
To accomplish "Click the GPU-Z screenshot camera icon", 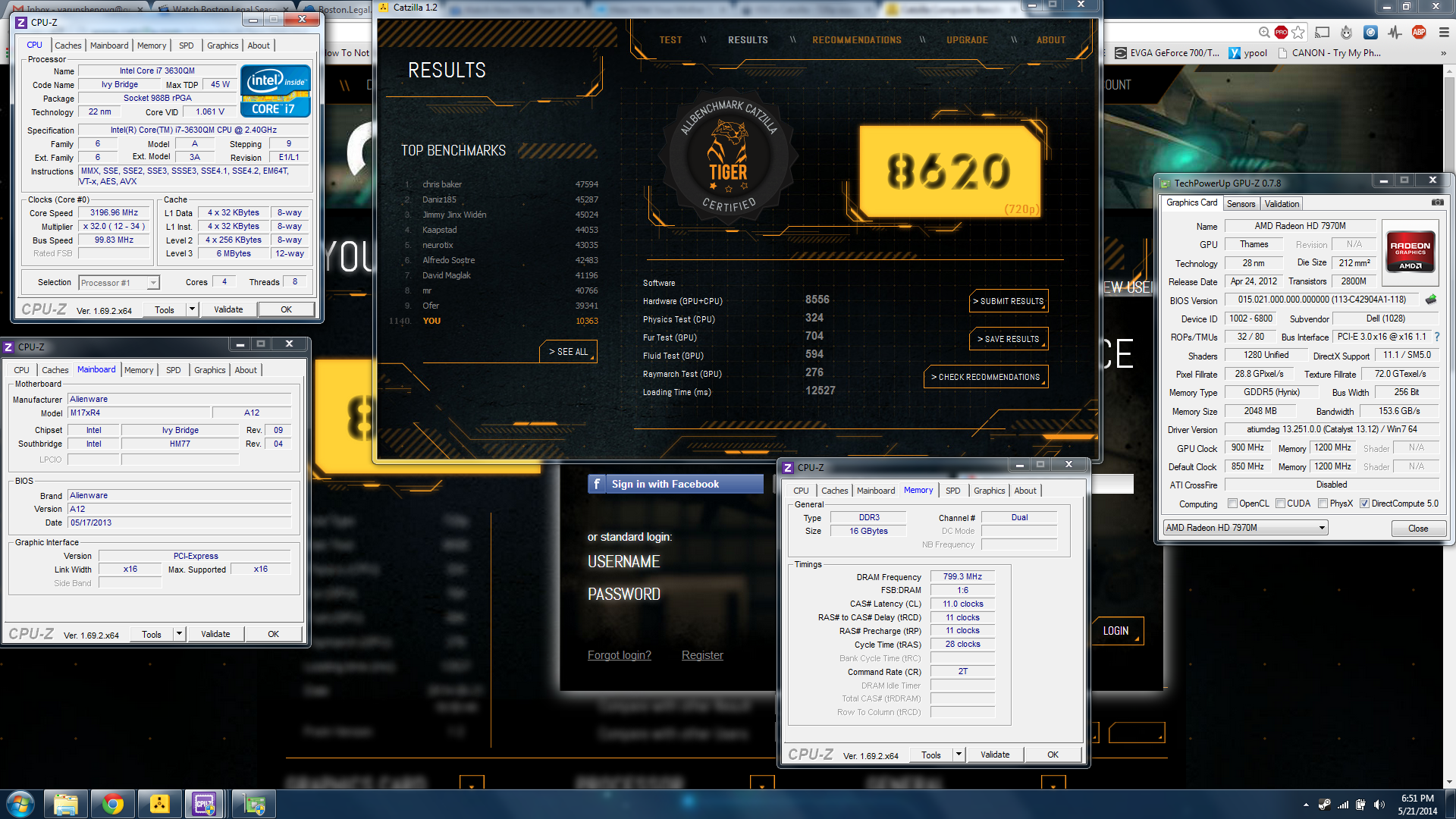I will coord(1437,202).
